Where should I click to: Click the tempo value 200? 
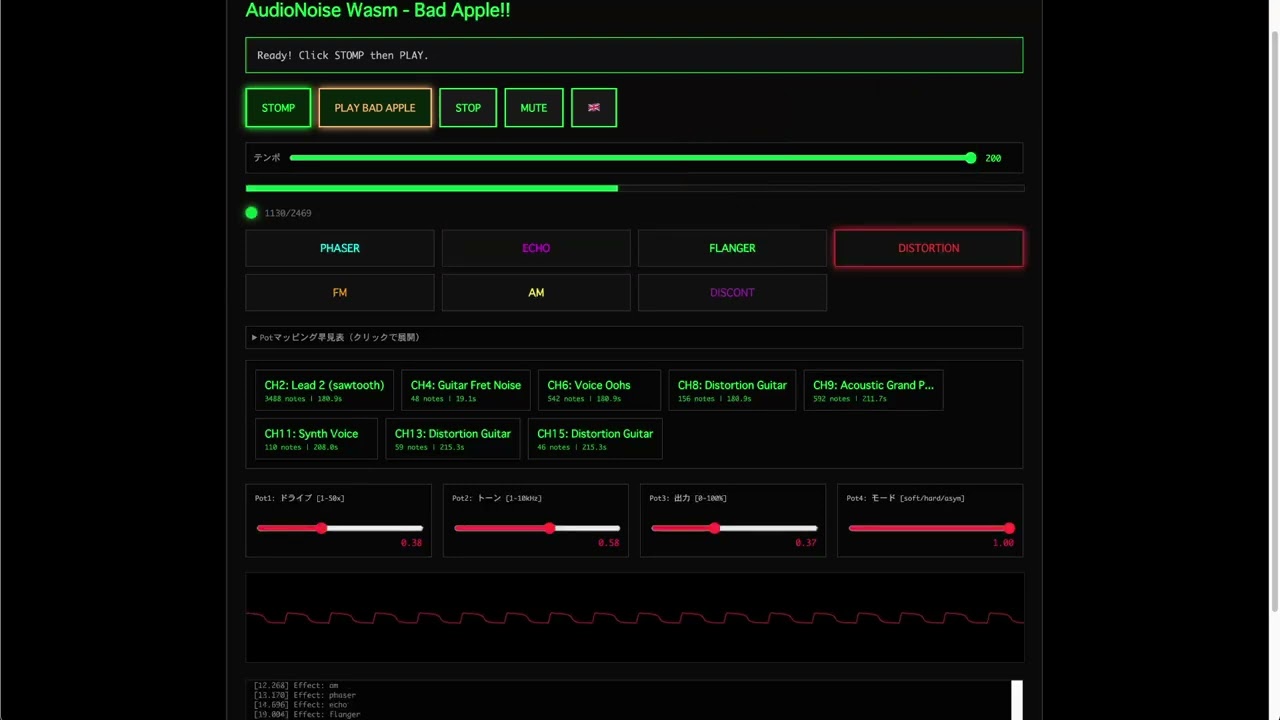(993, 158)
